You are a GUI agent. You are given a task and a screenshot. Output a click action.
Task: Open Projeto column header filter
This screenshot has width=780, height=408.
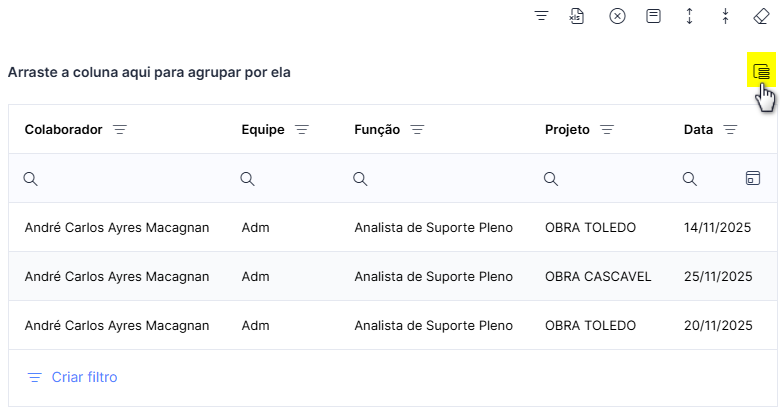[x=607, y=129]
